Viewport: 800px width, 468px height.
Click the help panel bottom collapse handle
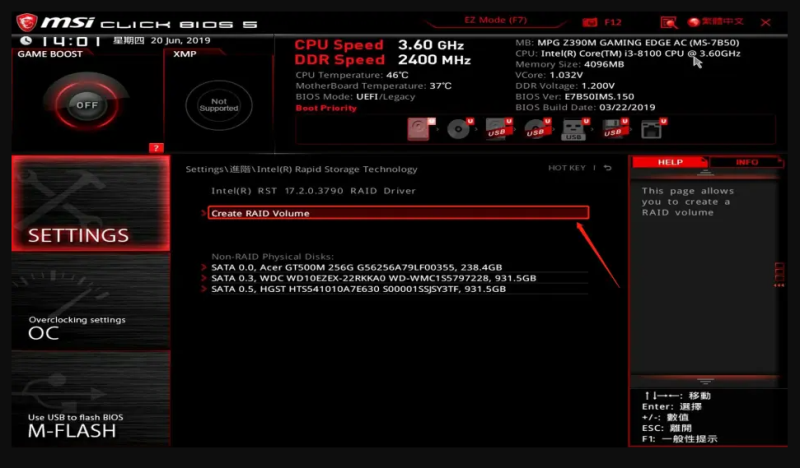click(x=705, y=381)
